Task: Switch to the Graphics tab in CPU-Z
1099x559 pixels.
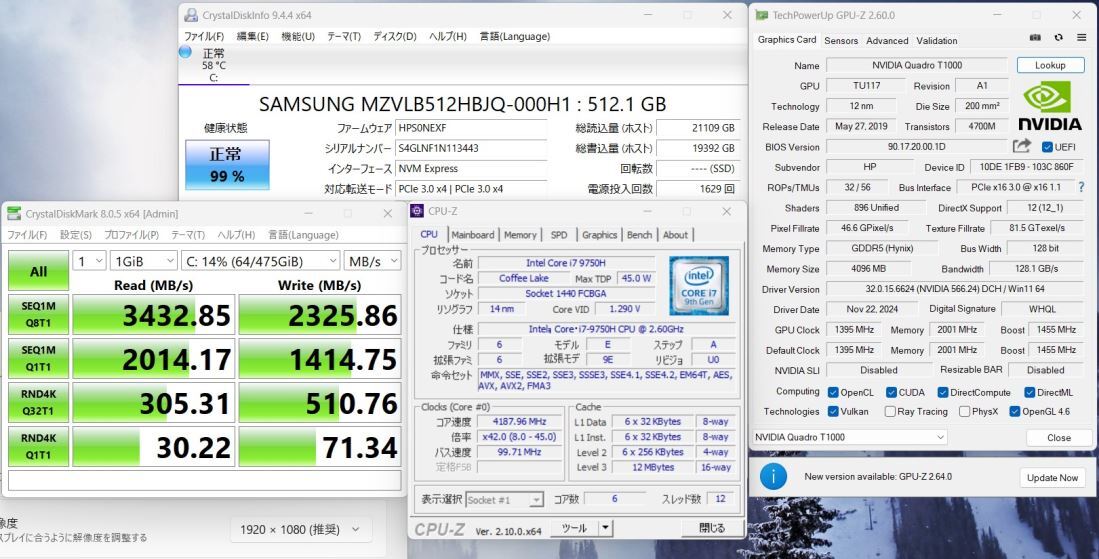Action: [599, 235]
